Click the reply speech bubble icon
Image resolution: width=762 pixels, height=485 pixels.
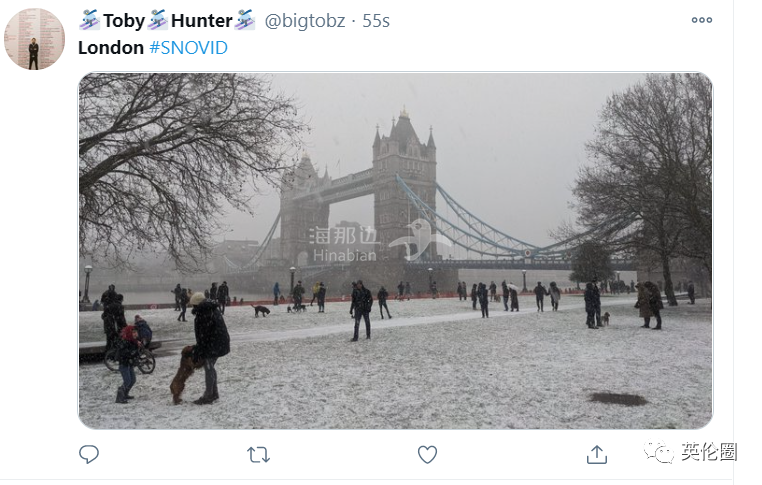pos(89,454)
